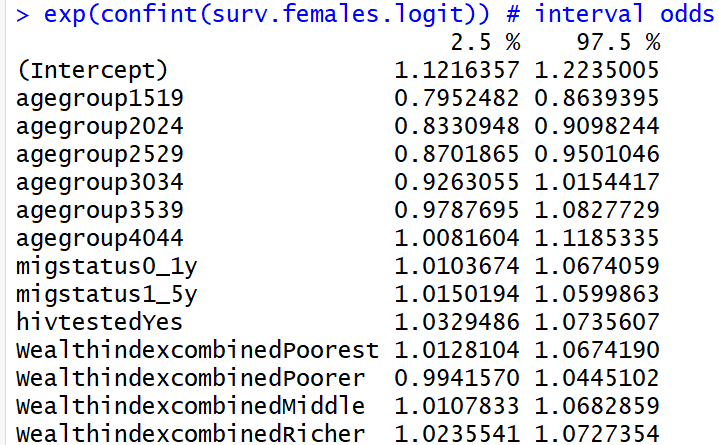The image size is (719, 445).
Task: Click the hivtestedYes upper bound value 1.0735607
Action: [x=597, y=323]
